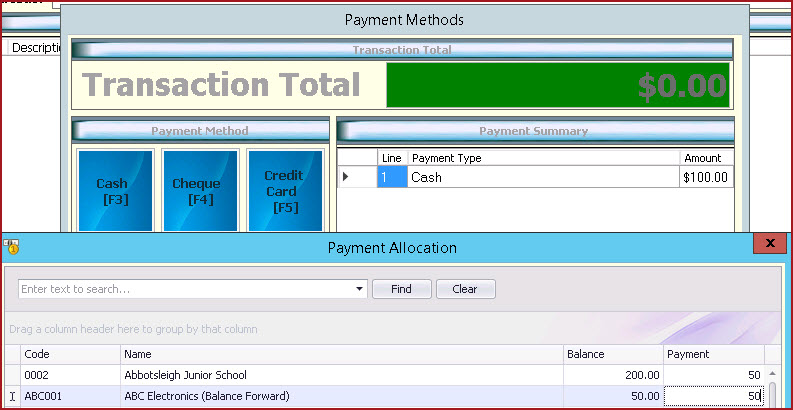Sort by the Code column header
Image resolution: width=793 pixels, height=410 pixels.
(x=70, y=354)
